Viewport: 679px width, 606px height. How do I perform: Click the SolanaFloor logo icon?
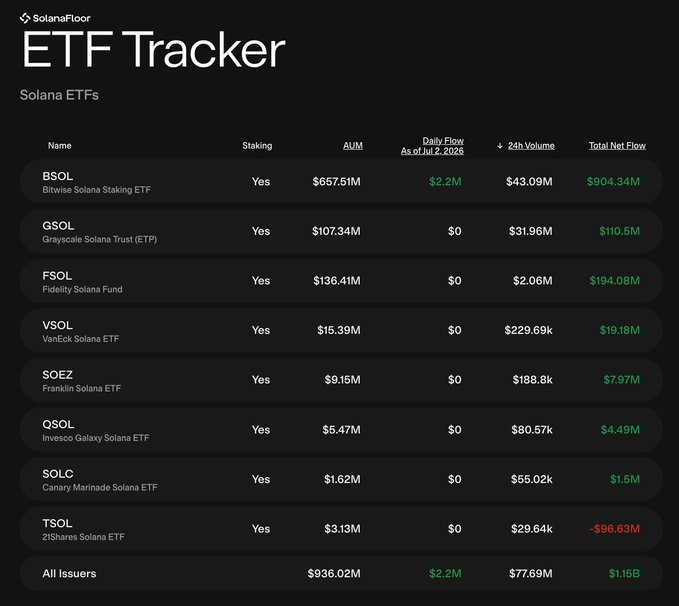coord(25,18)
